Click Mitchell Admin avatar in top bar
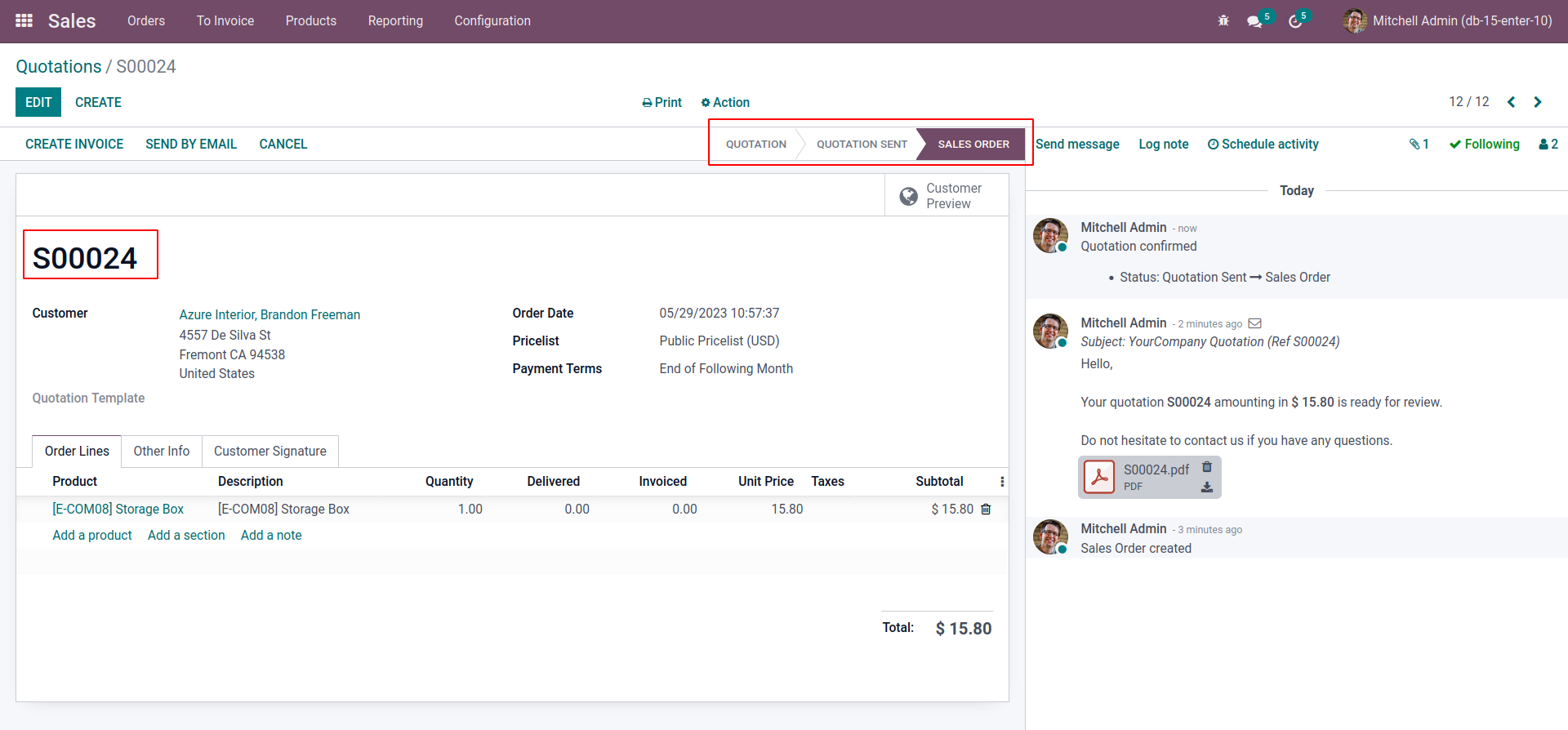Image resolution: width=1568 pixels, height=730 pixels. click(x=1355, y=20)
